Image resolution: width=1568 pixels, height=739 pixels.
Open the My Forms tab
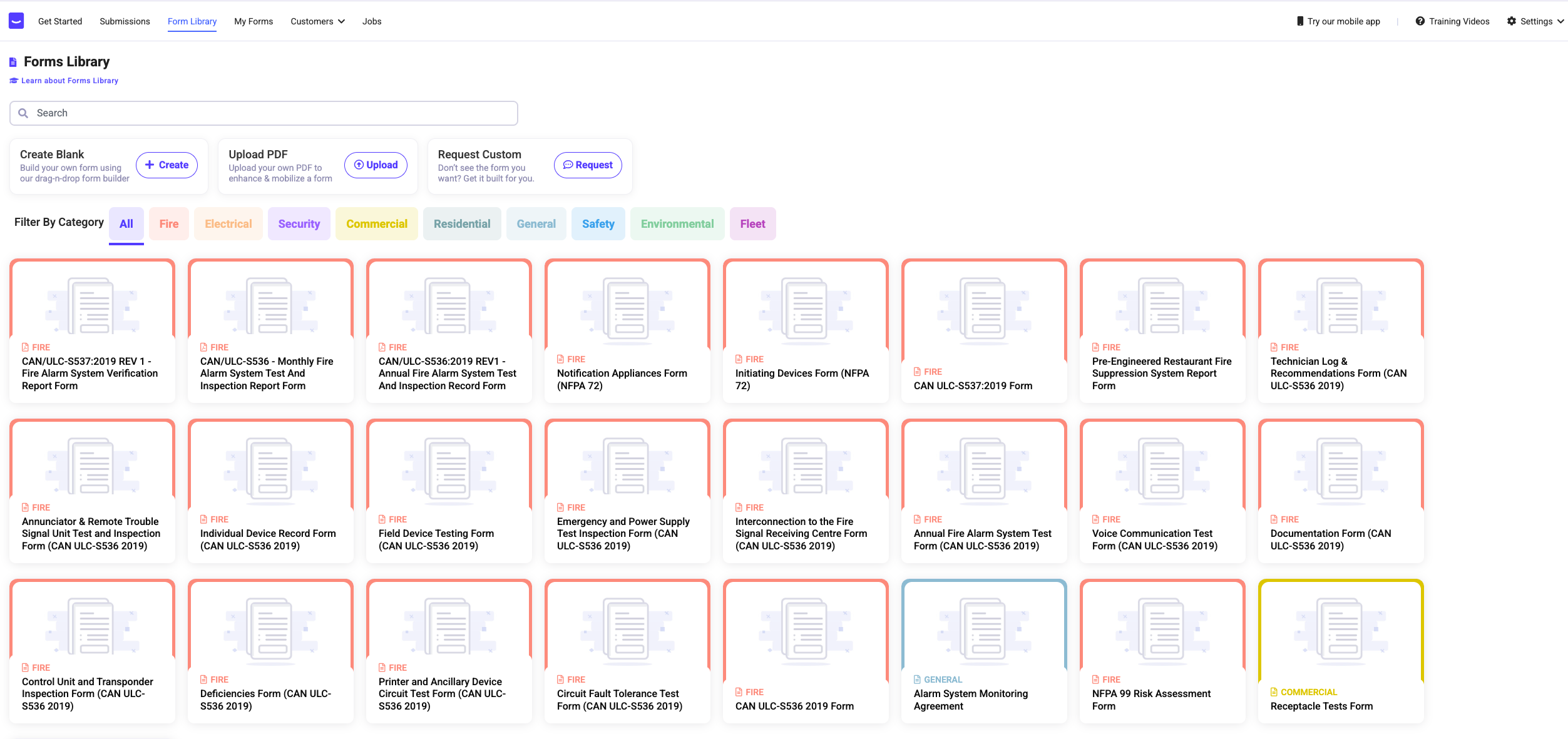point(254,21)
